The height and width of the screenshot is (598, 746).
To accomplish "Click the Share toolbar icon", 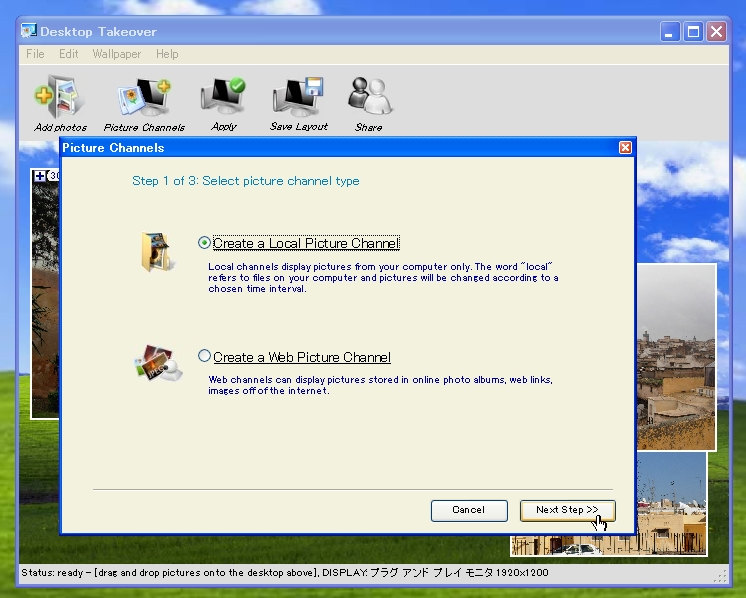I will coord(369,104).
